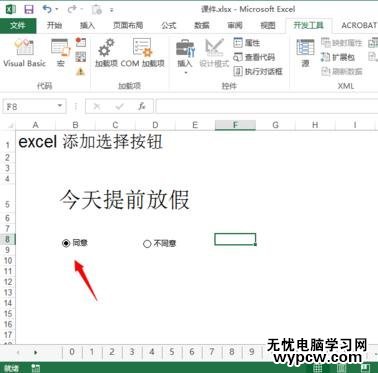Click the macro recording status bar icon

tap(35, 368)
